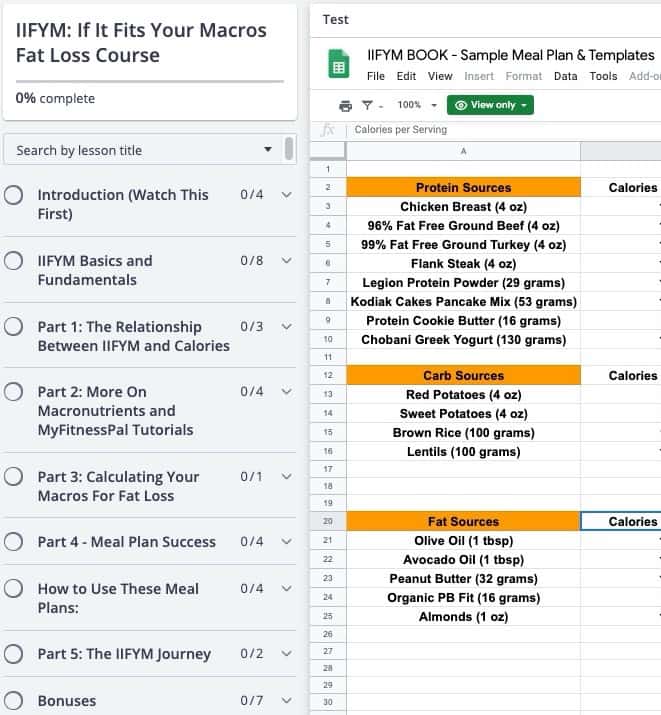
Task: Open the Test lesson title
Action: [336, 20]
